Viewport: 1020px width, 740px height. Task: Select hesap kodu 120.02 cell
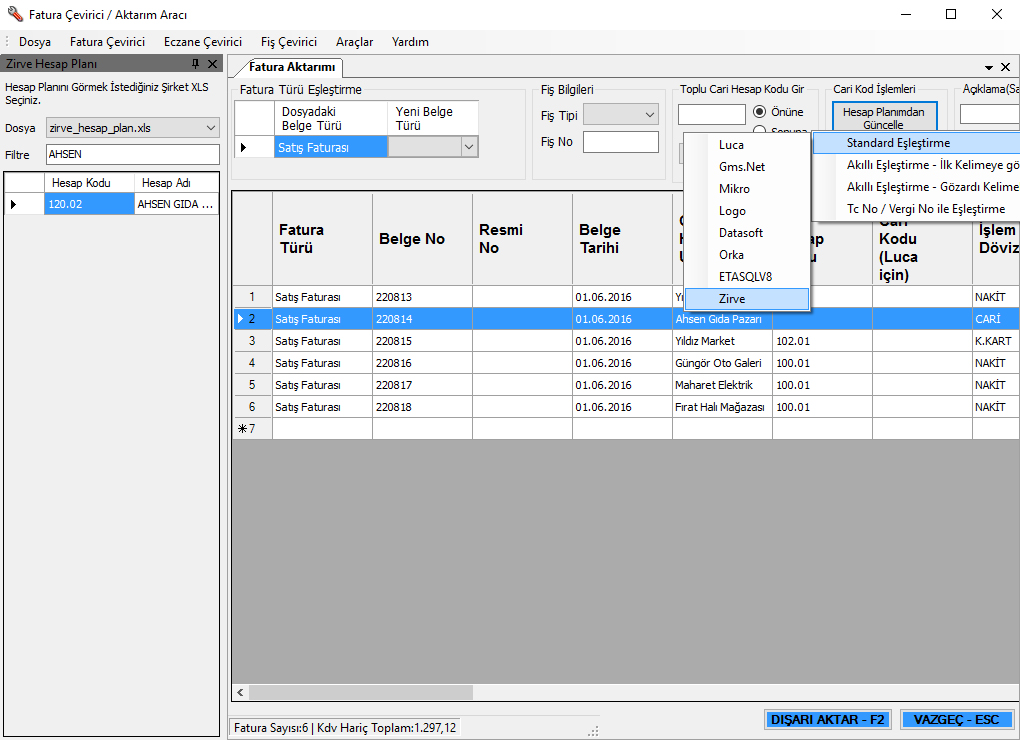[x=89, y=204]
